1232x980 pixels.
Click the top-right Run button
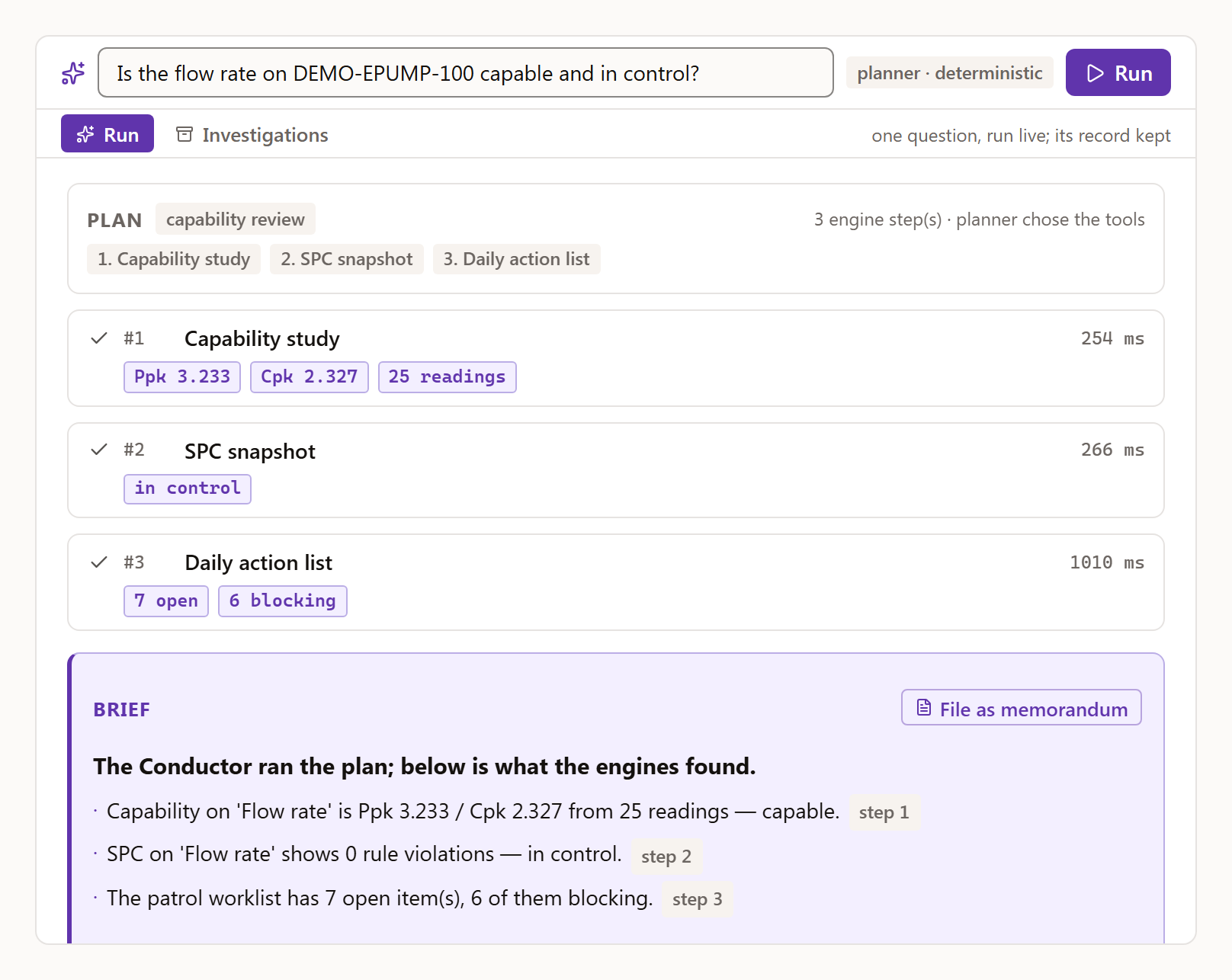(x=1118, y=72)
